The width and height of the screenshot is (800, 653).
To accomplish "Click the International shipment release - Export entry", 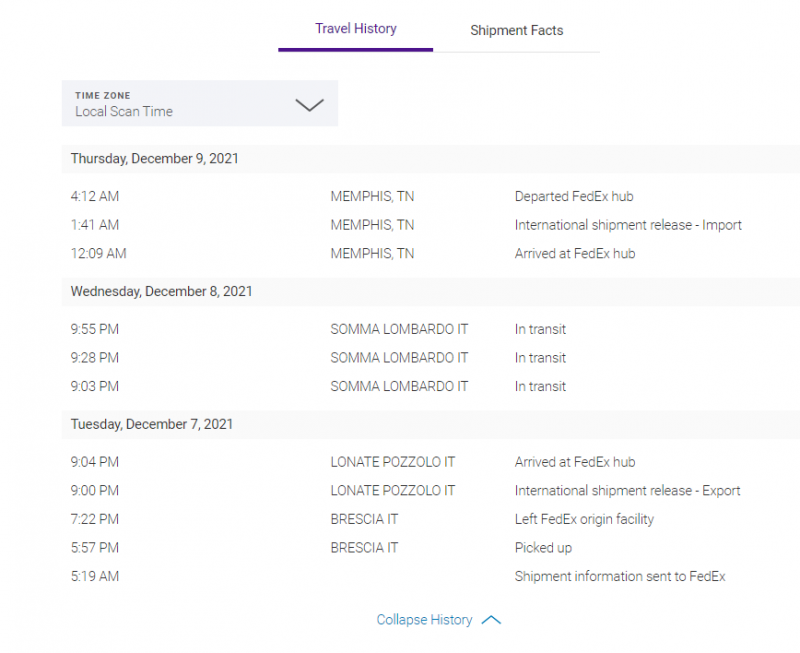I will point(627,490).
